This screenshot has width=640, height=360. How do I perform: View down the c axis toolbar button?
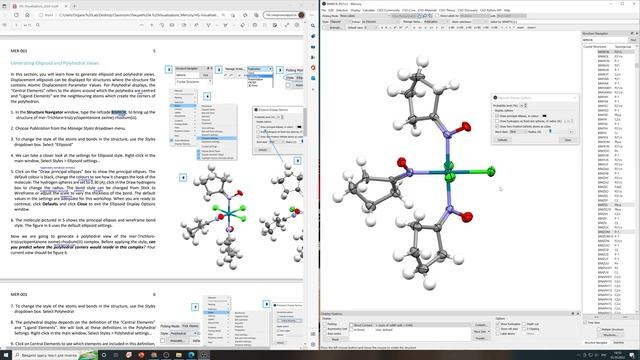tap(390, 27)
